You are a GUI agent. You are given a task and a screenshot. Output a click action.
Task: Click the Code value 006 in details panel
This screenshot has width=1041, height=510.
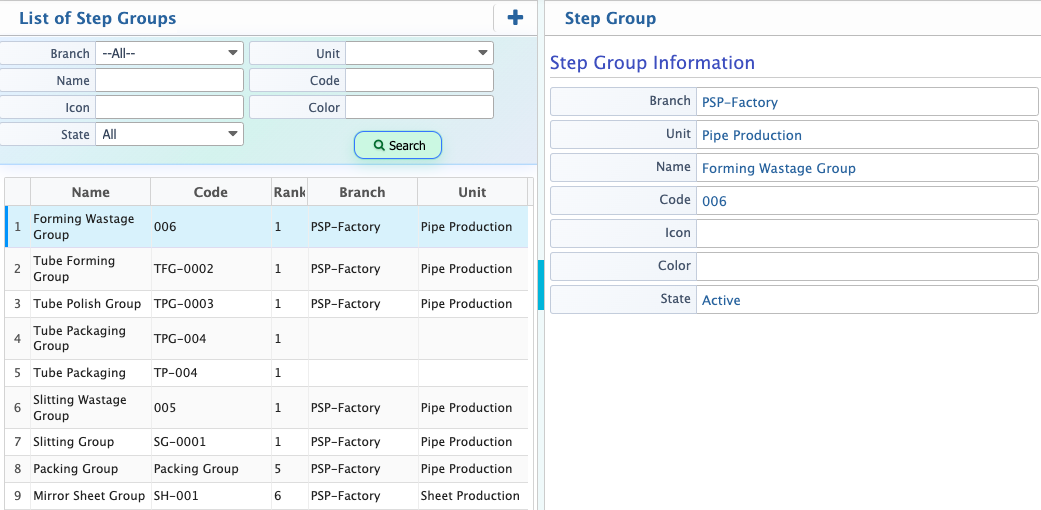(x=714, y=201)
